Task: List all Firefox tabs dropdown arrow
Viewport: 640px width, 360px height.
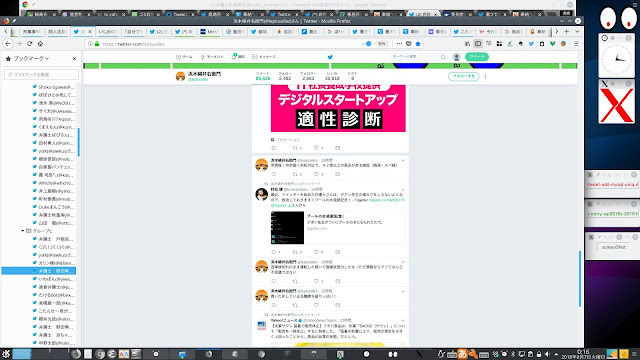Action: [x=577, y=31]
